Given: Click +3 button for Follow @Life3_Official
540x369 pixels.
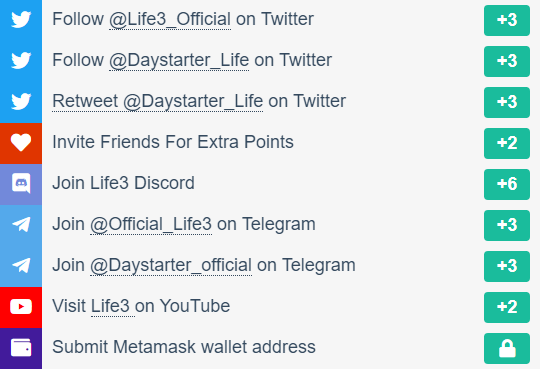Looking at the screenshot, I should tap(507, 20).
